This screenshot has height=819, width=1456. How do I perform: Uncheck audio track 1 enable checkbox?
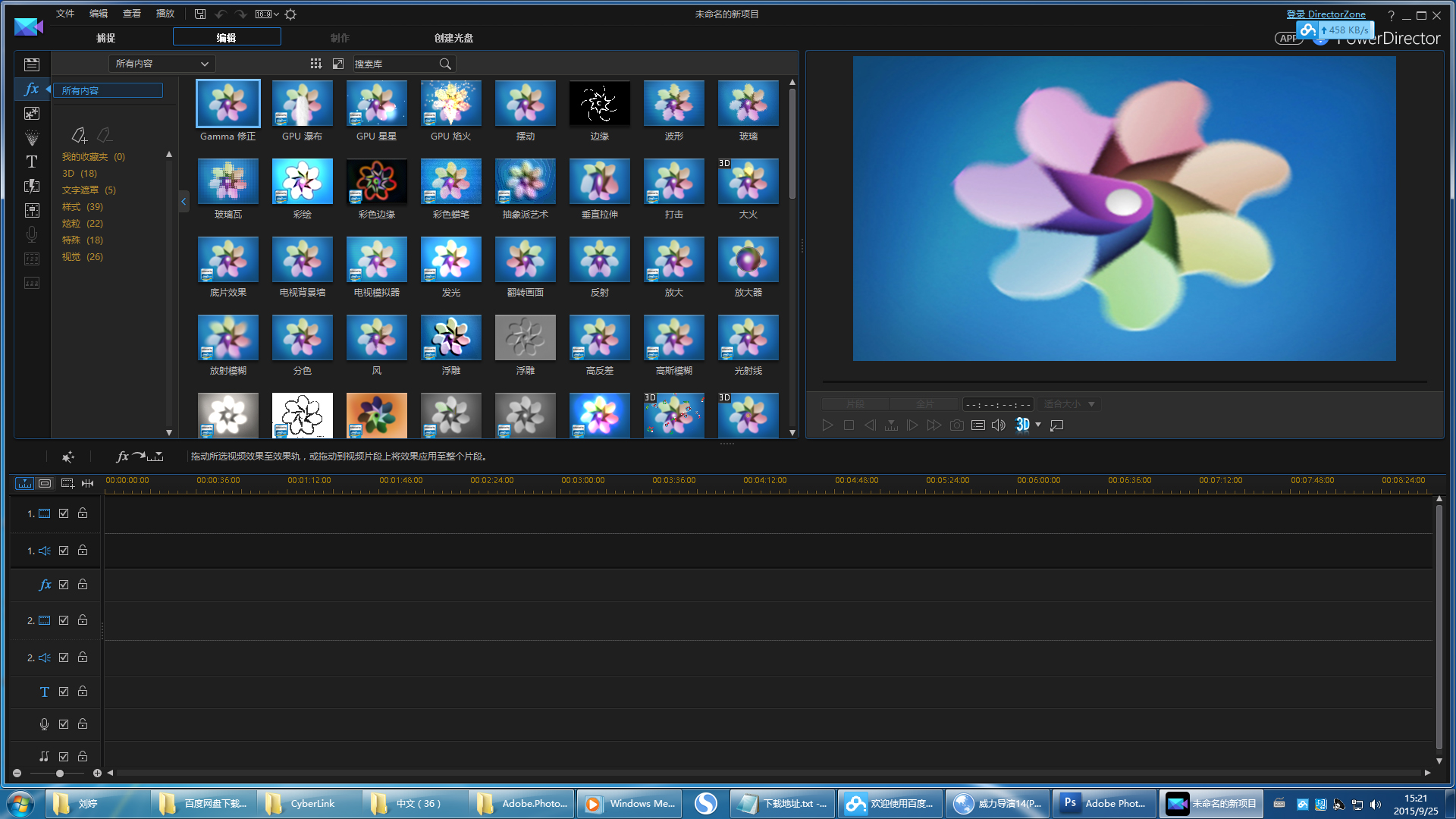coord(64,551)
